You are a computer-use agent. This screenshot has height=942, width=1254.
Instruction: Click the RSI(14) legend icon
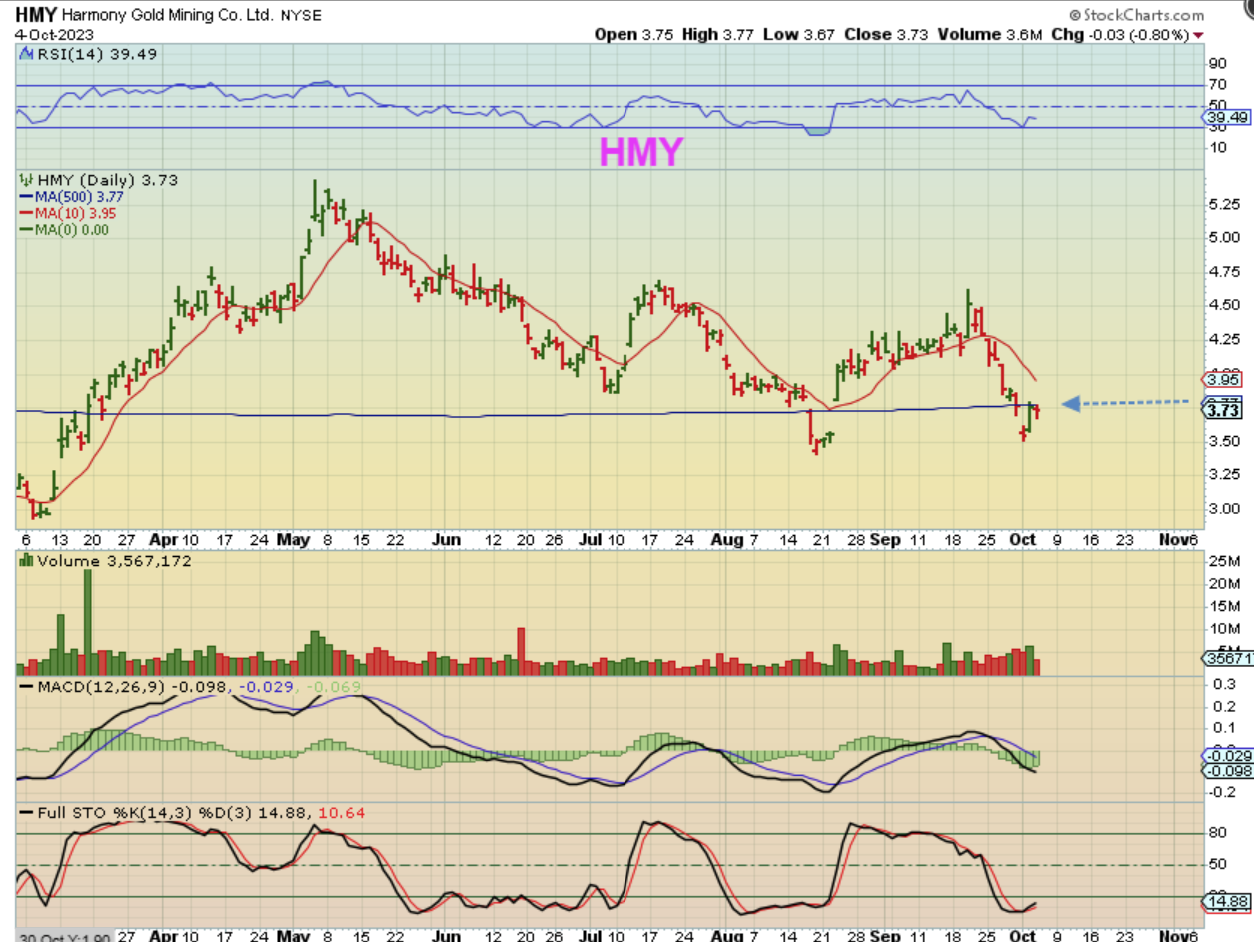pyautogui.click(x=26, y=56)
